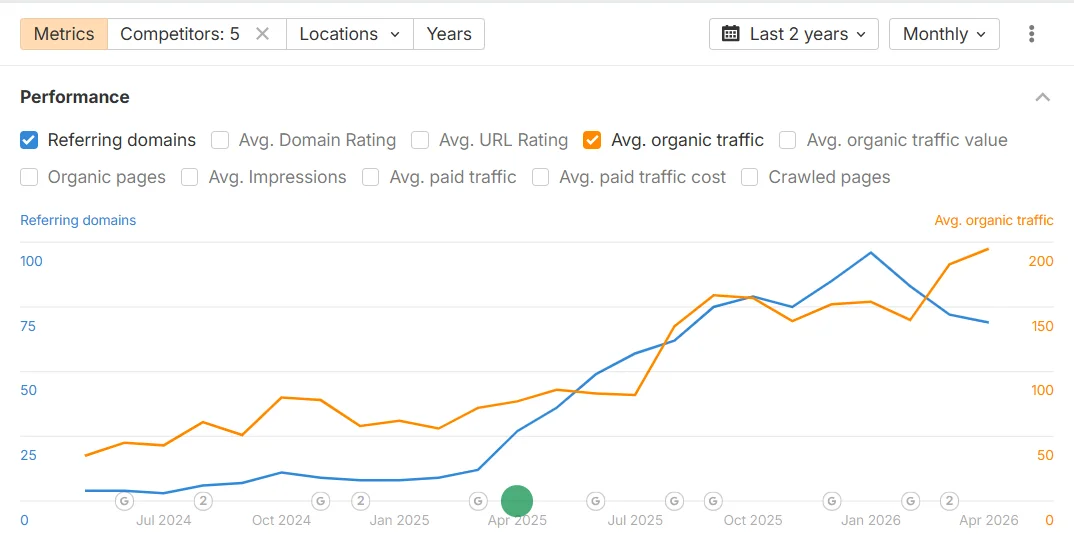
Task: Enable the Avg. Domain Rating checkbox
Action: [x=220, y=140]
